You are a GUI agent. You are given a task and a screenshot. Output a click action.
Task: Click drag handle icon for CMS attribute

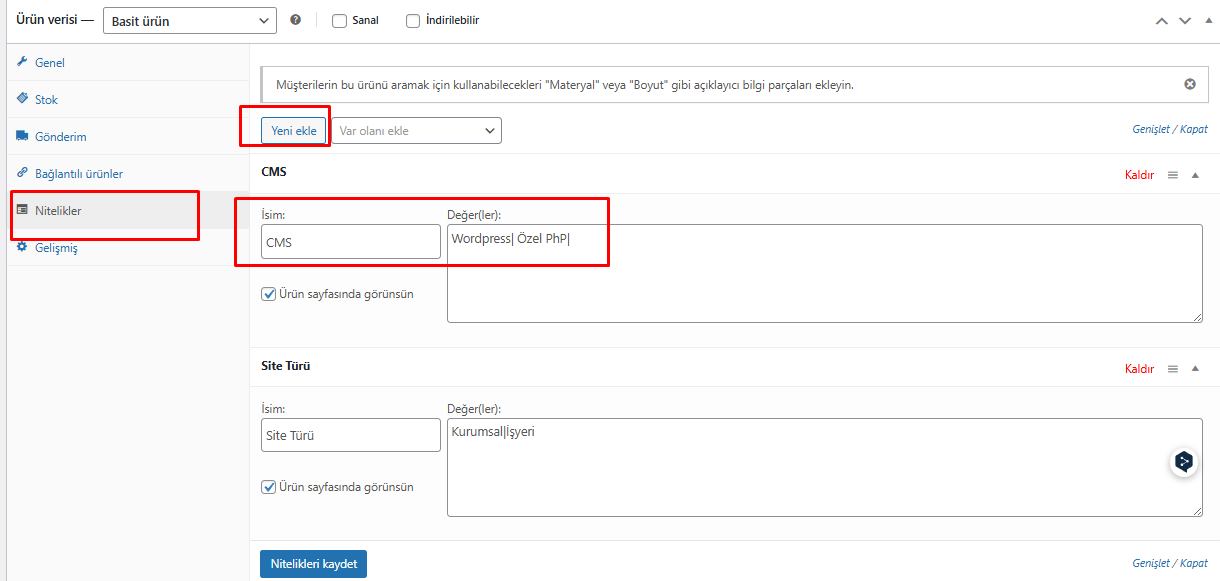click(x=1173, y=175)
